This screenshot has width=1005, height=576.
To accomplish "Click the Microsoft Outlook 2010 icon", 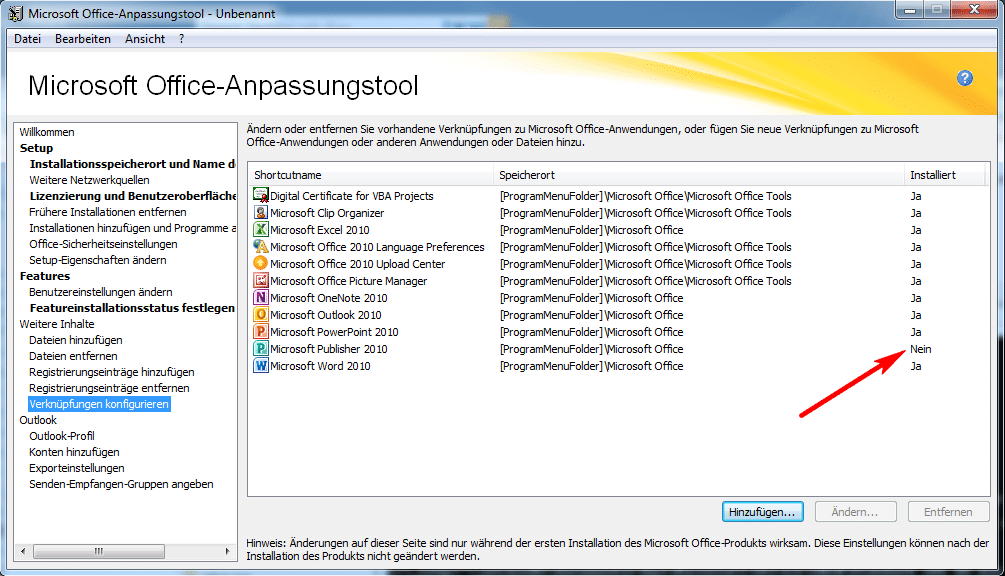I will [x=260, y=315].
